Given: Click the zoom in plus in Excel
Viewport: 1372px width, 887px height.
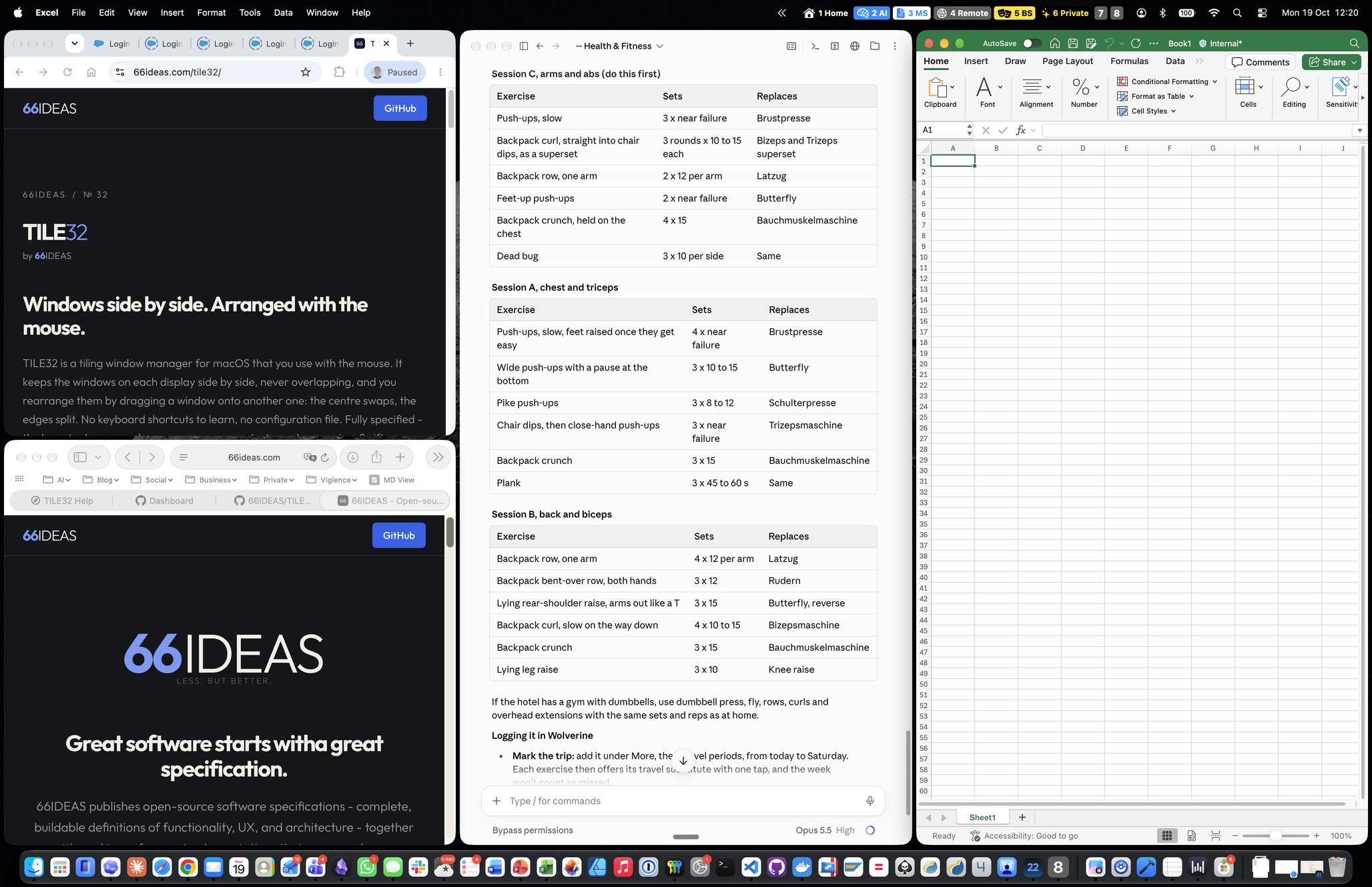Looking at the screenshot, I should [x=1317, y=836].
